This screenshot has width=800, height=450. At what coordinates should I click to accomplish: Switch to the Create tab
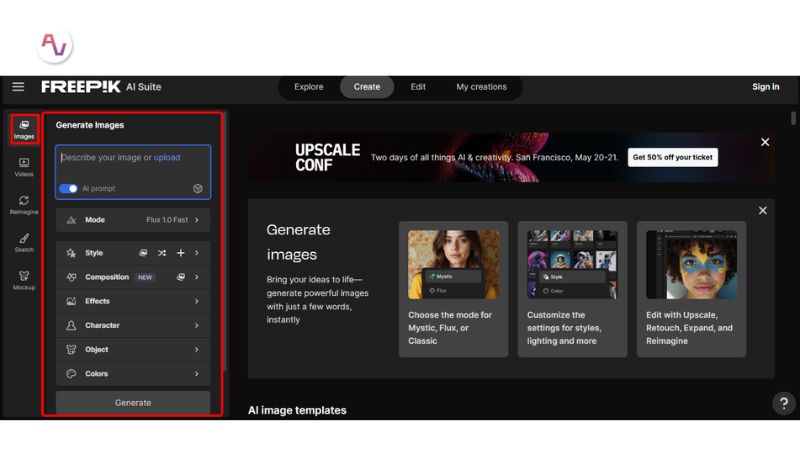(x=367, y=87)
